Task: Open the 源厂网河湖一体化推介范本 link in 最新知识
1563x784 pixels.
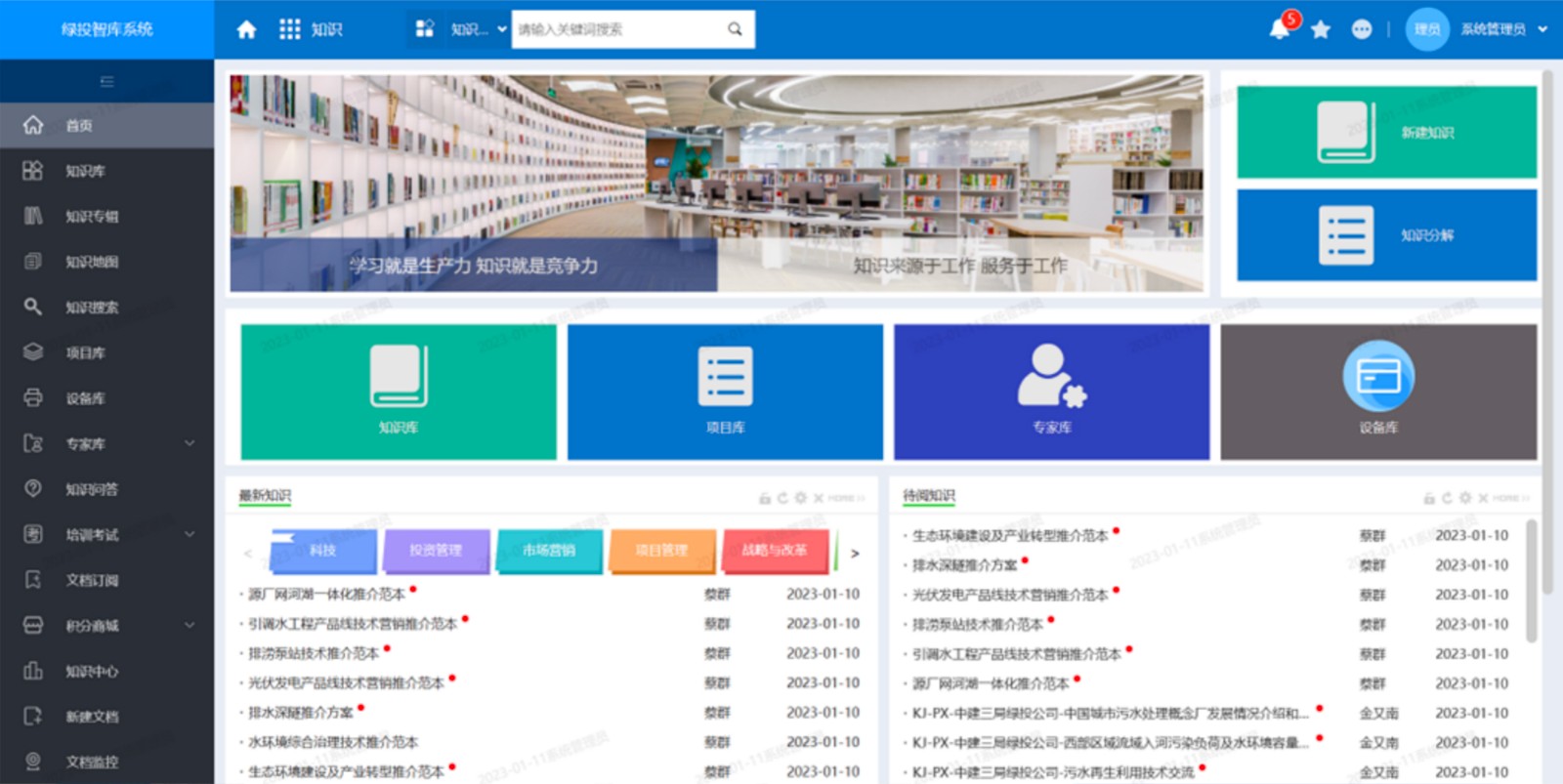Action: pyautogui.click(x=326, y=594)
